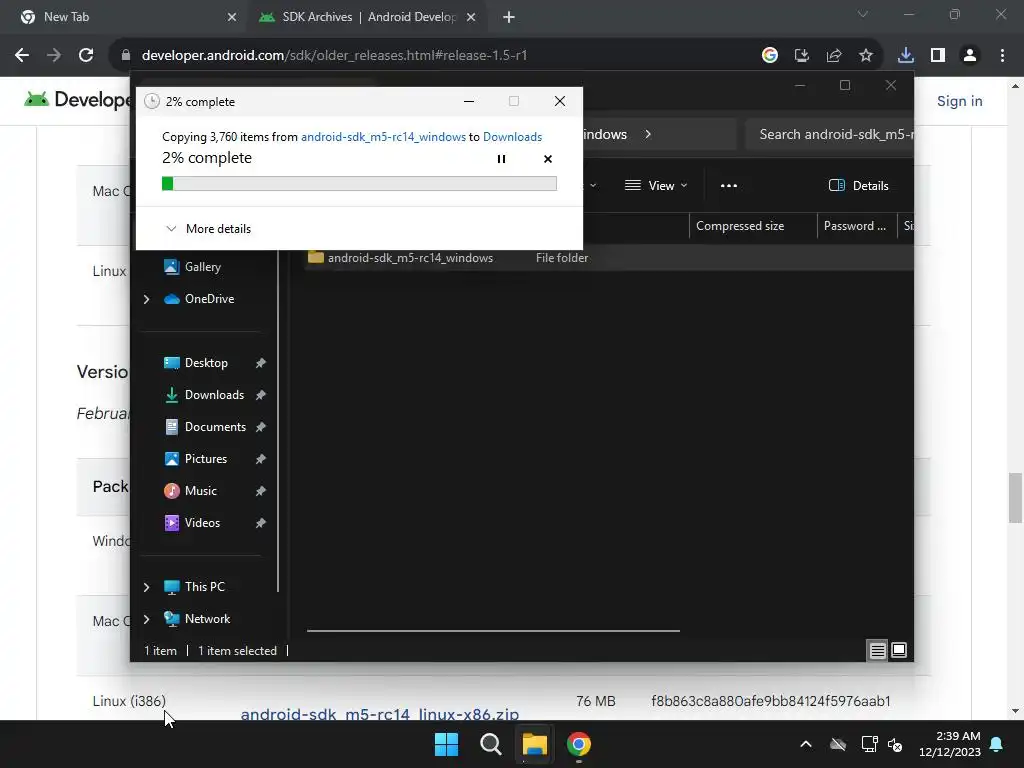The height and width of the screenshot is (768, 1024).
Task: Bookmark this page with the star
Action: pos(866,56)
